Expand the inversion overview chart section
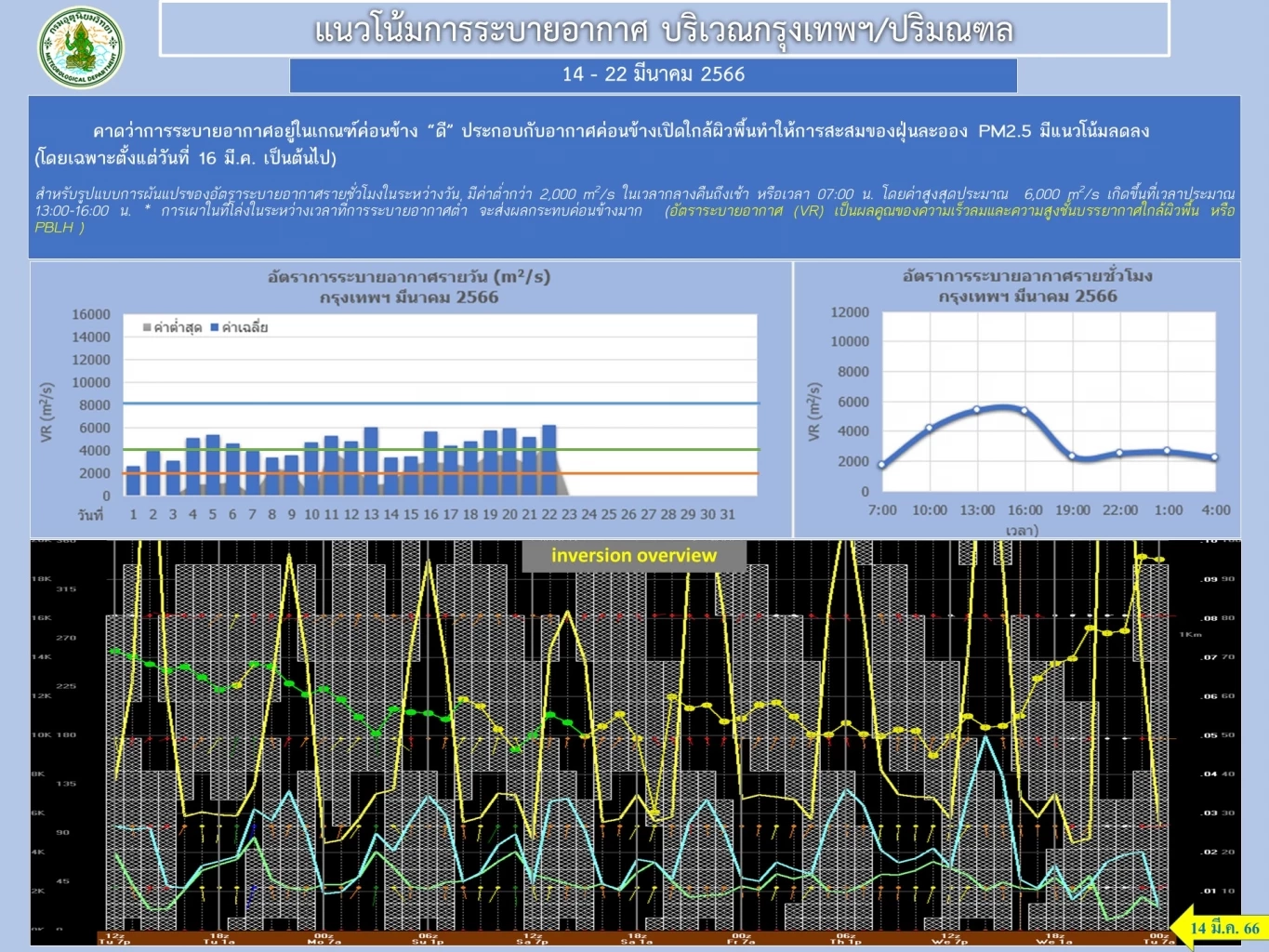 pyautogui.click(x=633, y=744)
